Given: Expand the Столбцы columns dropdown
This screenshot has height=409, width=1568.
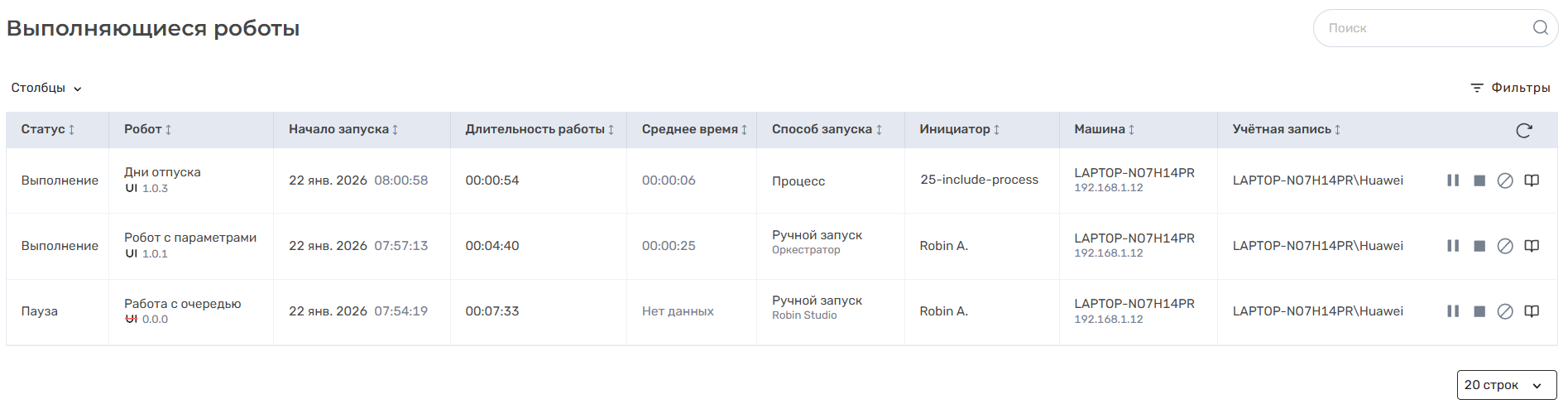Looking at the screenshot, I should (46, 88).
